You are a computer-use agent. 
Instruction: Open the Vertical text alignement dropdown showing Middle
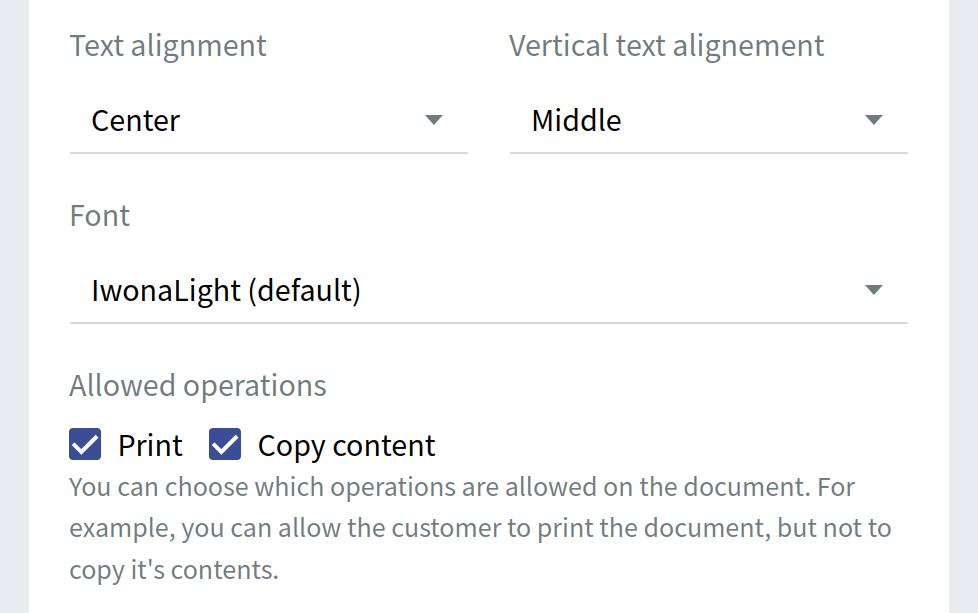[x=709, y=120]
